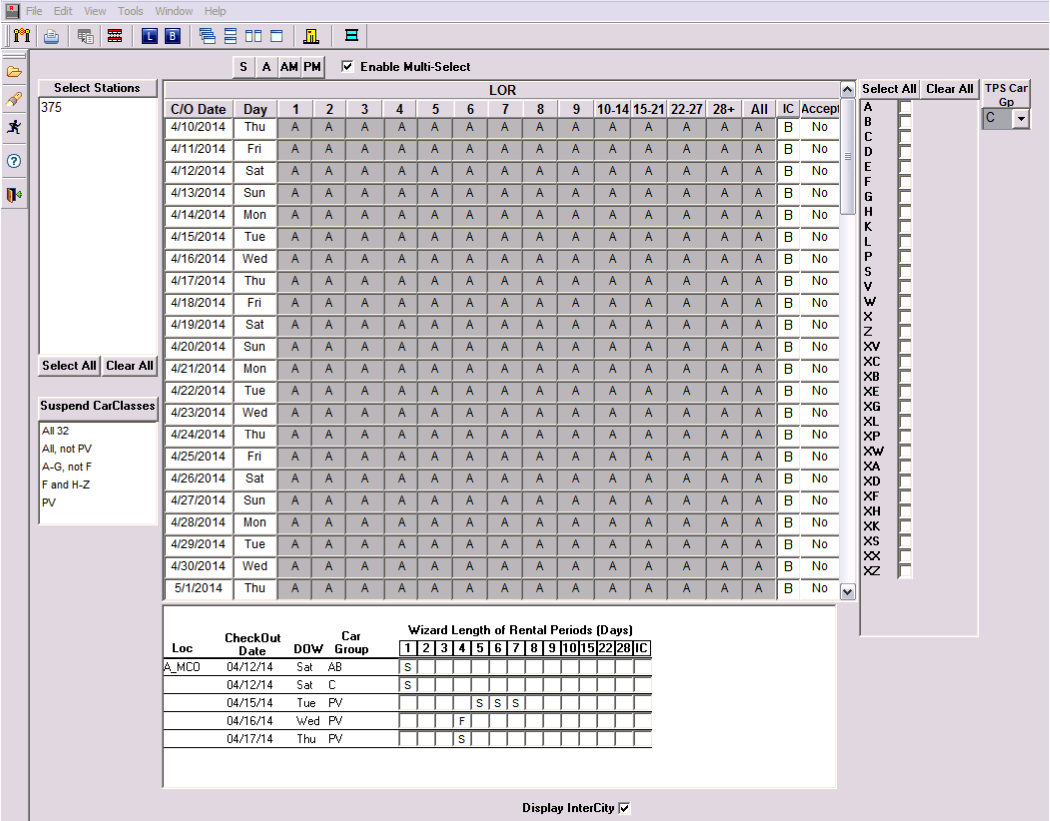Image resolution: width=1050 pixels, height=821 pixels.
Task: Click the LOR grid scrollbar thumb
Action: click(x=847, y=156)
